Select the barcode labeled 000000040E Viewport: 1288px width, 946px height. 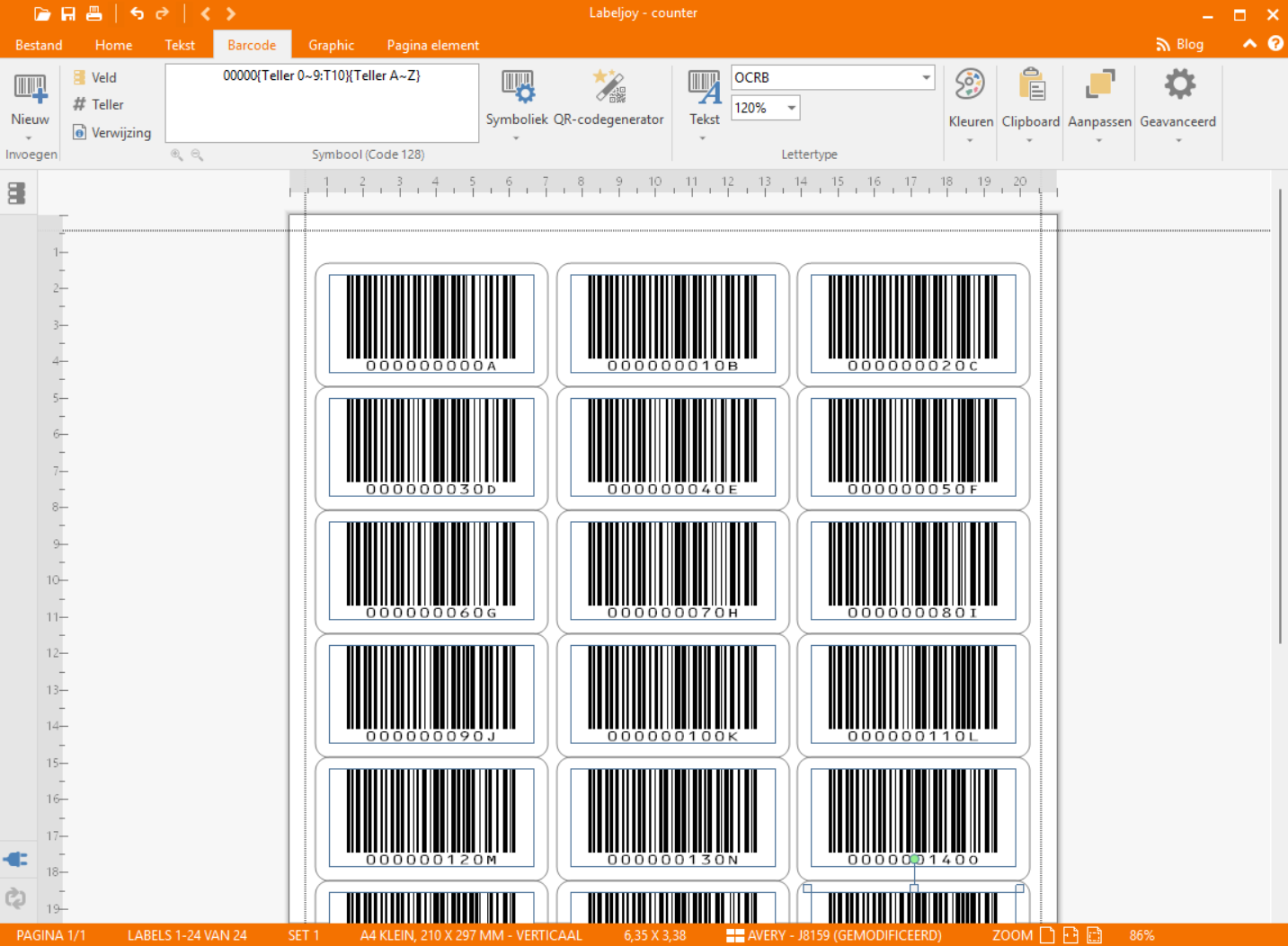pyautogui.click(x=672, y=446)
